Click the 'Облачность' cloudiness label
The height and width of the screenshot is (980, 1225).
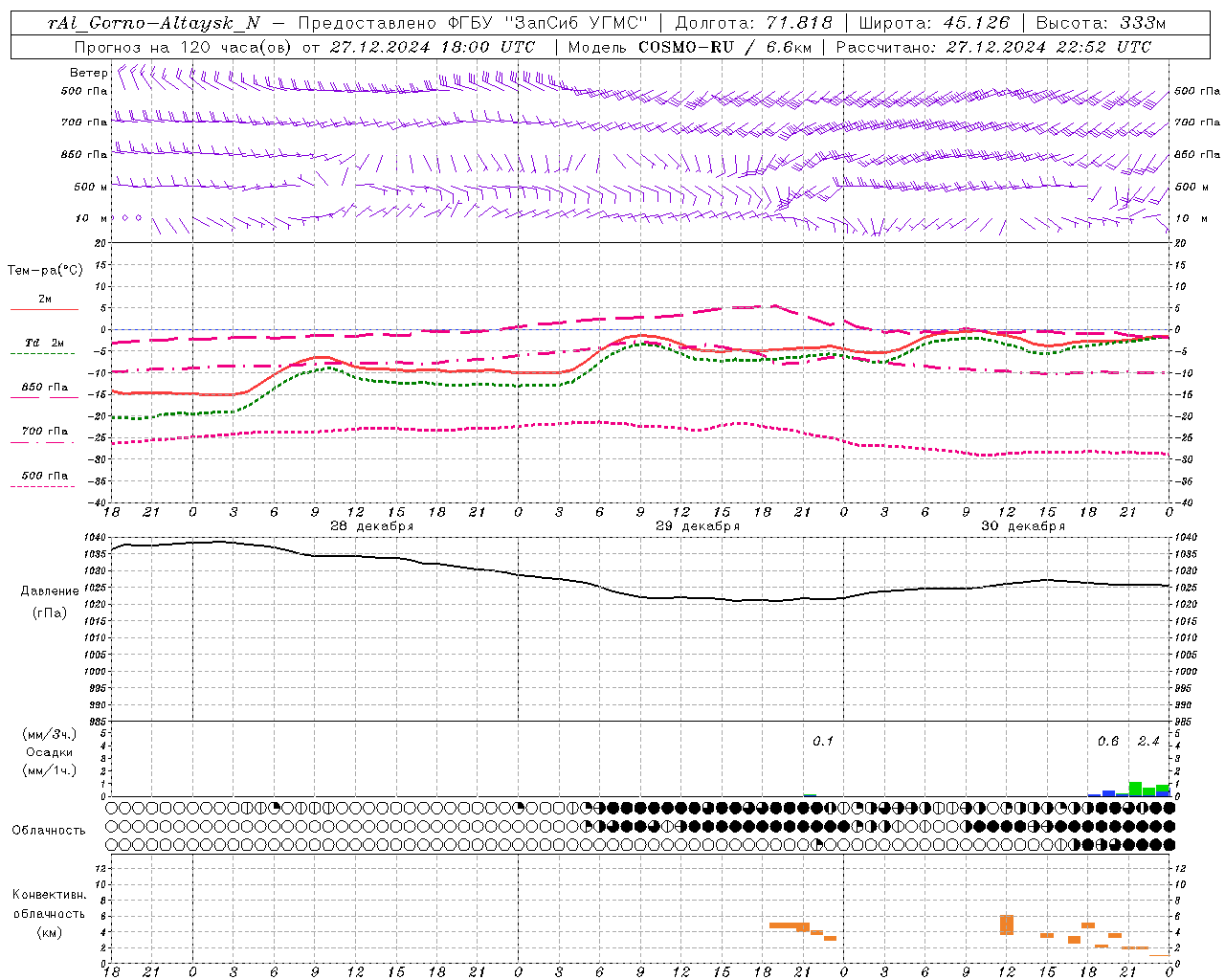[x=49, y=830]
